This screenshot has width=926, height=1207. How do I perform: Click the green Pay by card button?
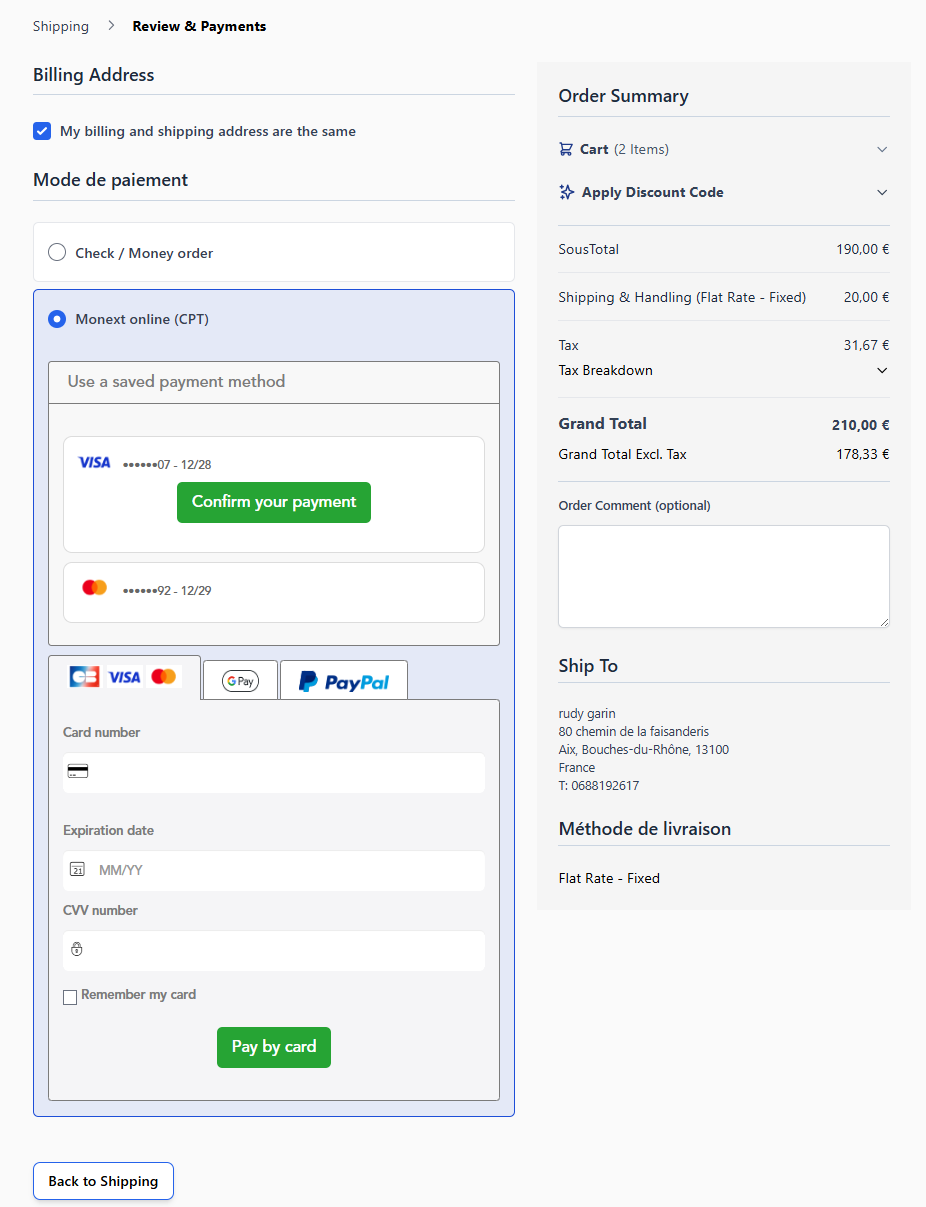(x=273, y=1047)
